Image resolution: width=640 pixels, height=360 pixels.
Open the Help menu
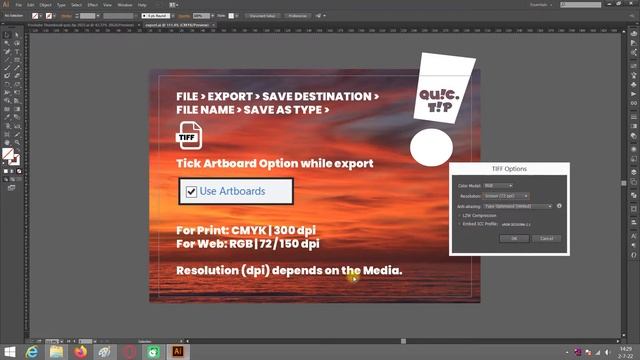pos(142,5)
